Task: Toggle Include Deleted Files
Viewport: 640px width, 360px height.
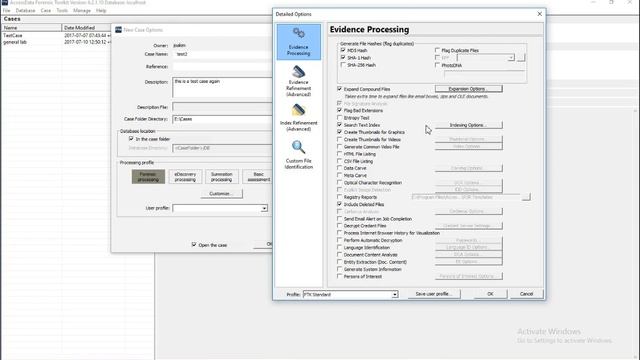Action: pos(340,204)
